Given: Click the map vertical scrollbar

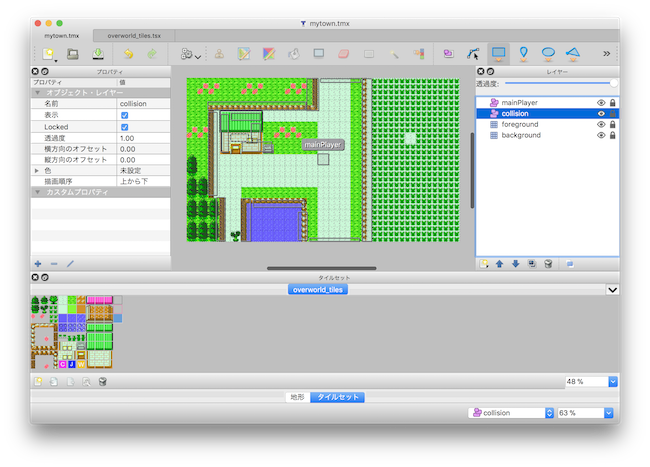Looking at the screenshot, I should click(x=472, y=170).
